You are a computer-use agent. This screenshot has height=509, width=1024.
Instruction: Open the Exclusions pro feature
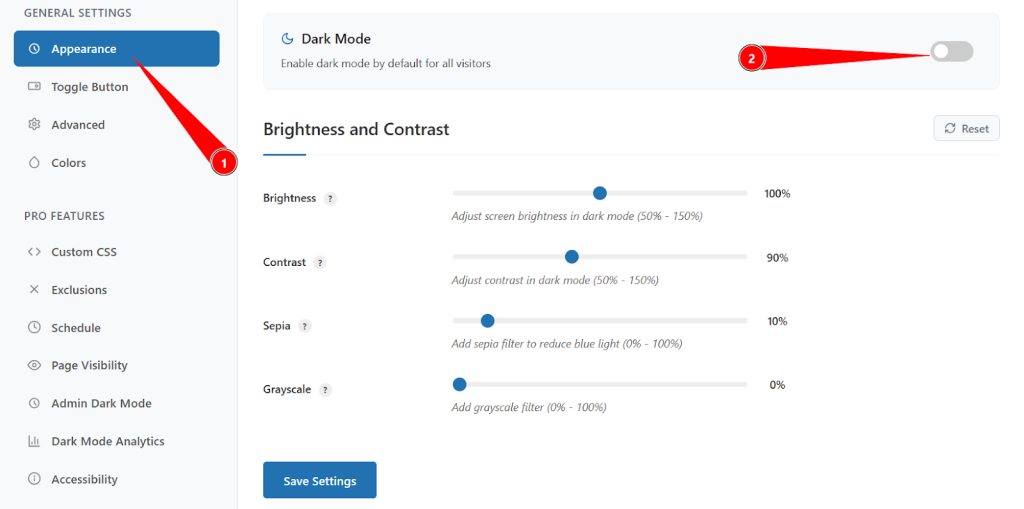pos(79,290)
